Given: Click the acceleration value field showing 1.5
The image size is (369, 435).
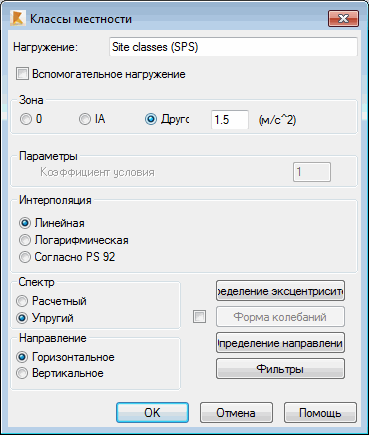Looking at the screenshot, I should [x=230, y=120].
